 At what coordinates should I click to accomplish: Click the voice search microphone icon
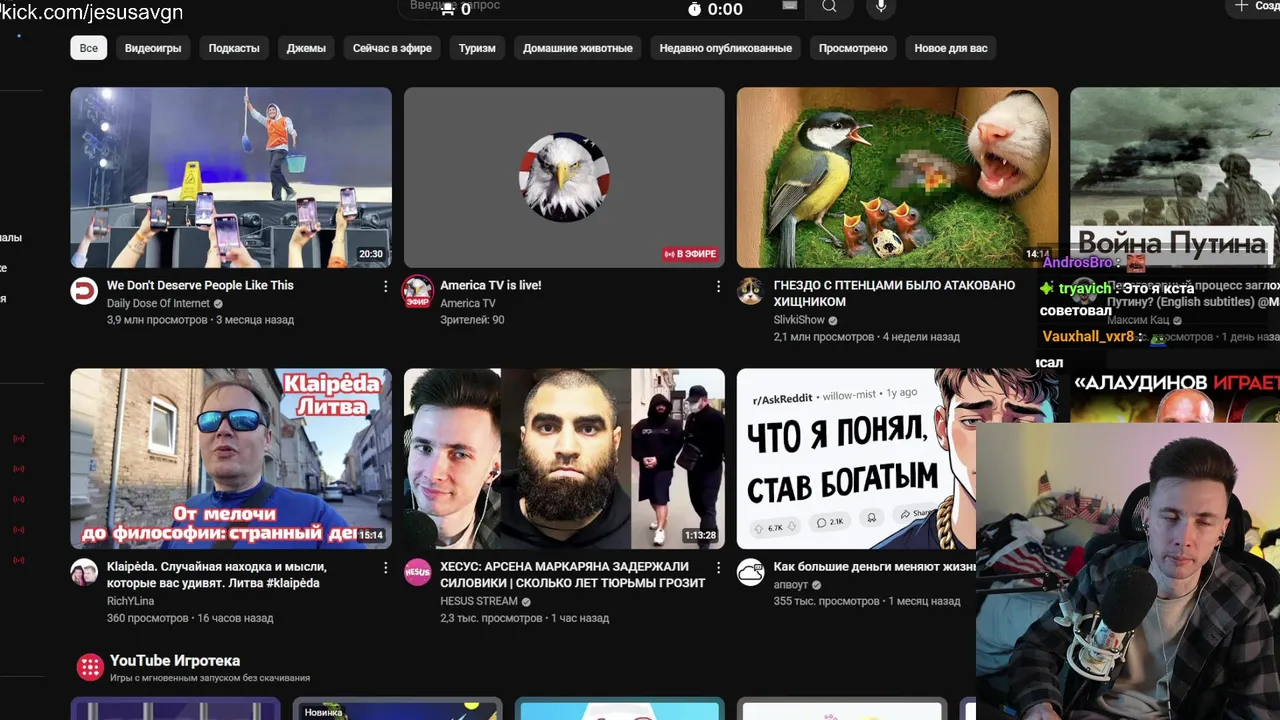[x=881, y=7]
